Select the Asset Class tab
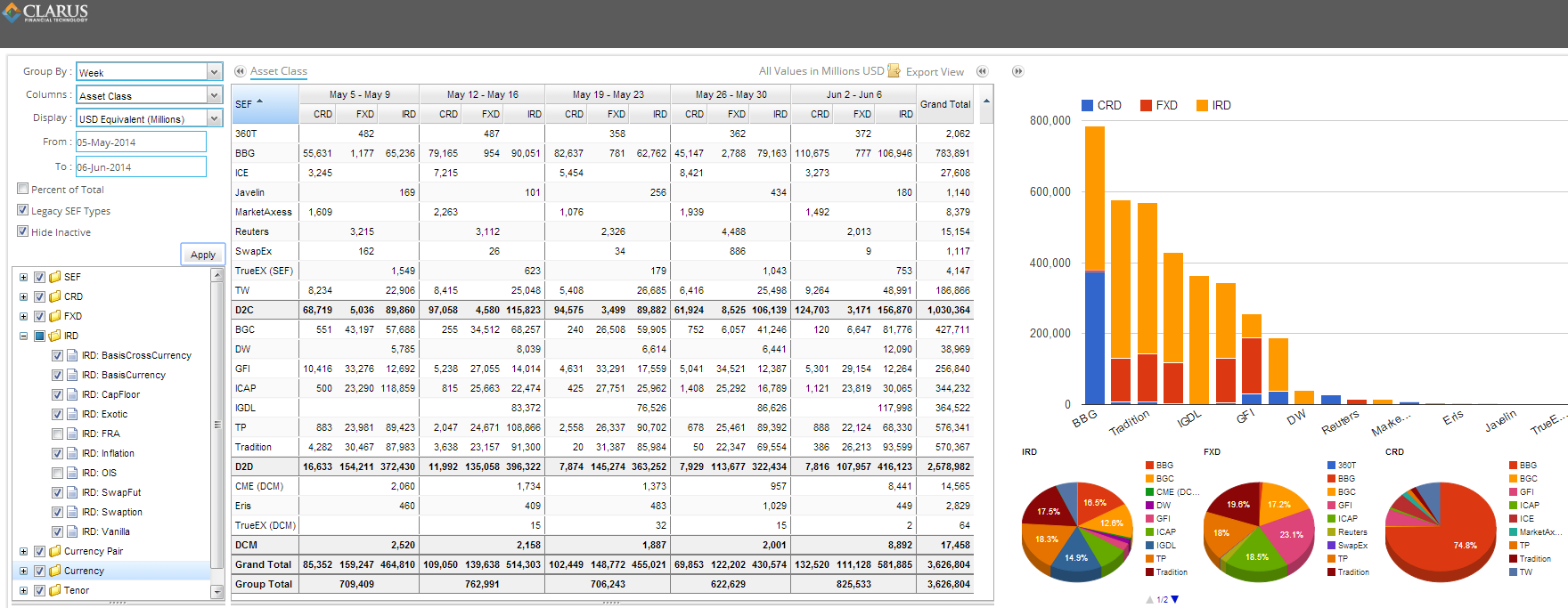The height and width of the screenshot is (608, 1568). click(x=278, y=71)
